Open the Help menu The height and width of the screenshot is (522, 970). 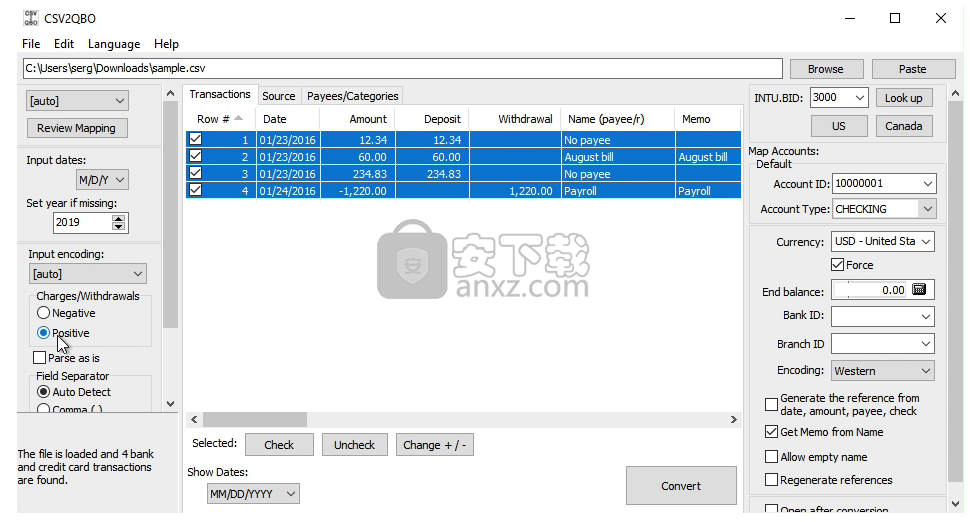coord(166,44)
